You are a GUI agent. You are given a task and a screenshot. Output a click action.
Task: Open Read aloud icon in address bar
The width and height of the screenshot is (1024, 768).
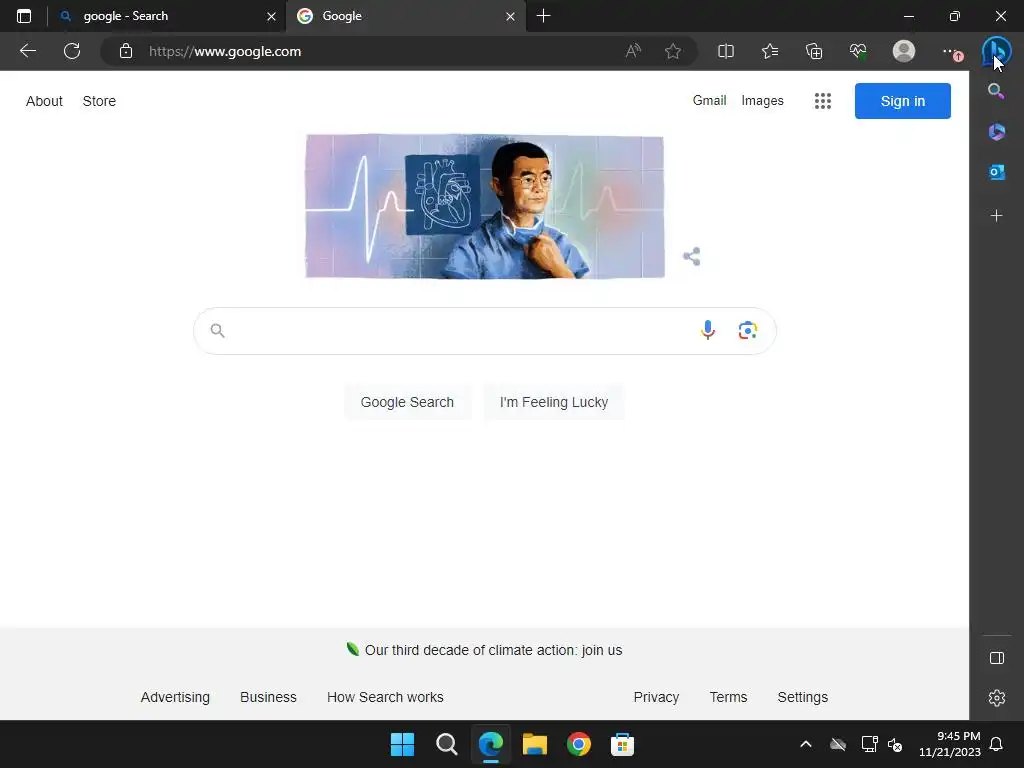pyautogui.click(x=633, y=51)
